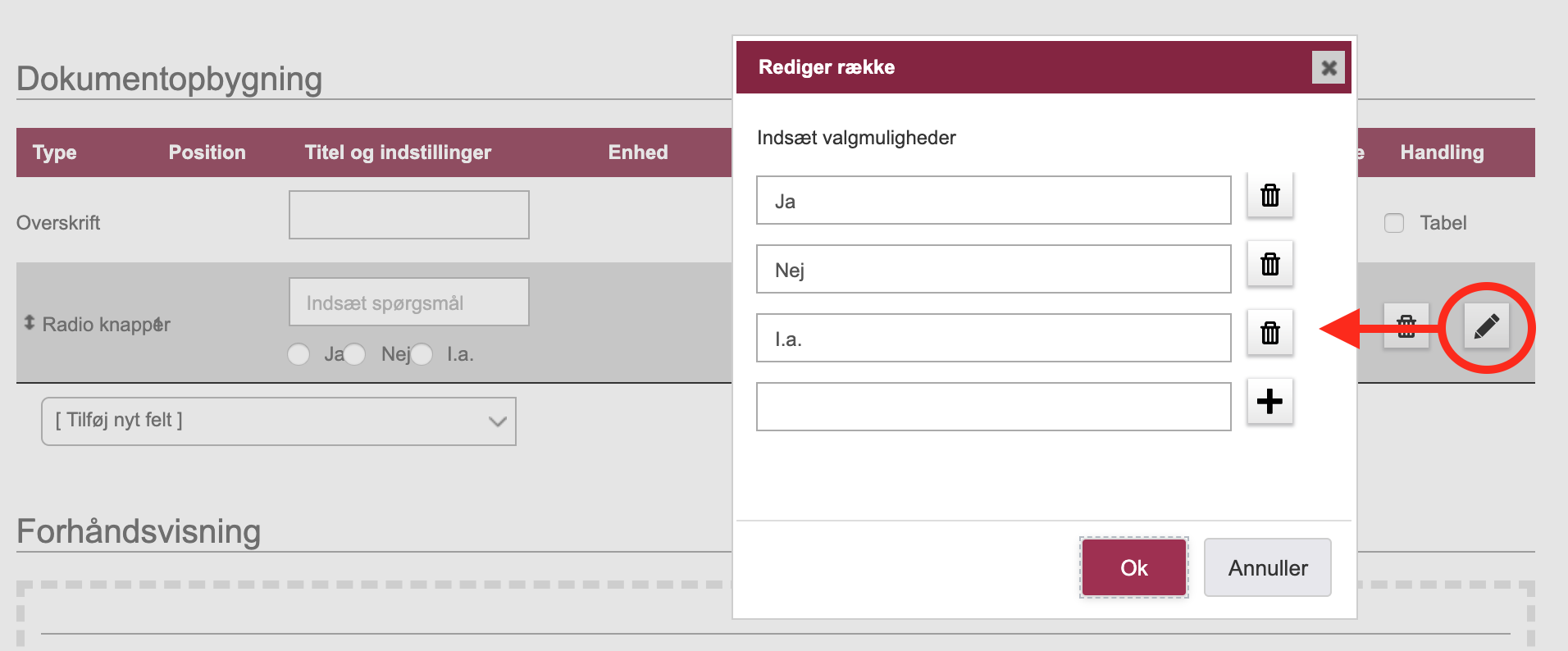Screen dimensions: 1568x651
Task: Select the 'Nej' radio button
Action: coord(354,354)
